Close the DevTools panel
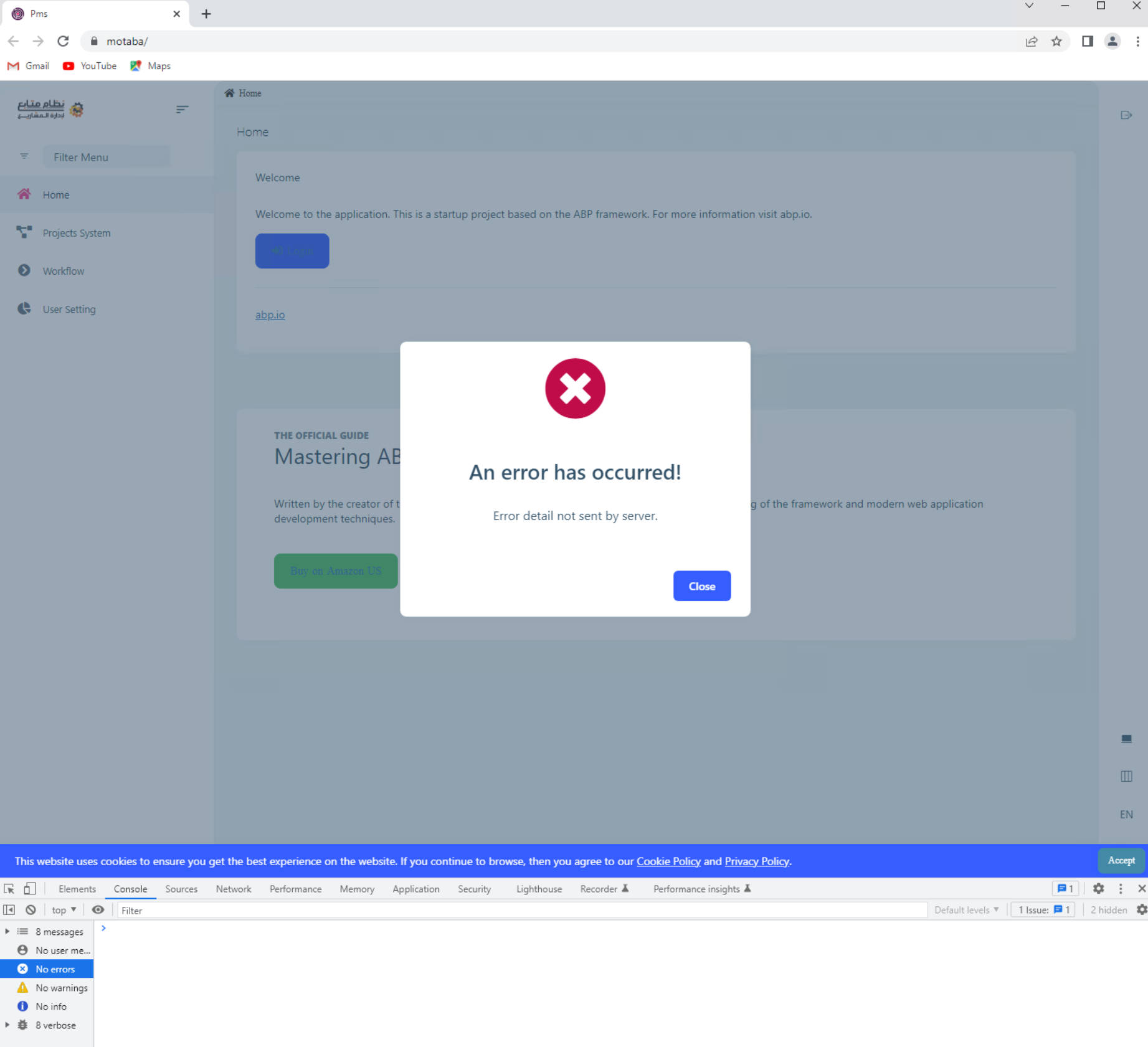Viewport: 1148px width, 1047px height. (x=1141, y=889)
